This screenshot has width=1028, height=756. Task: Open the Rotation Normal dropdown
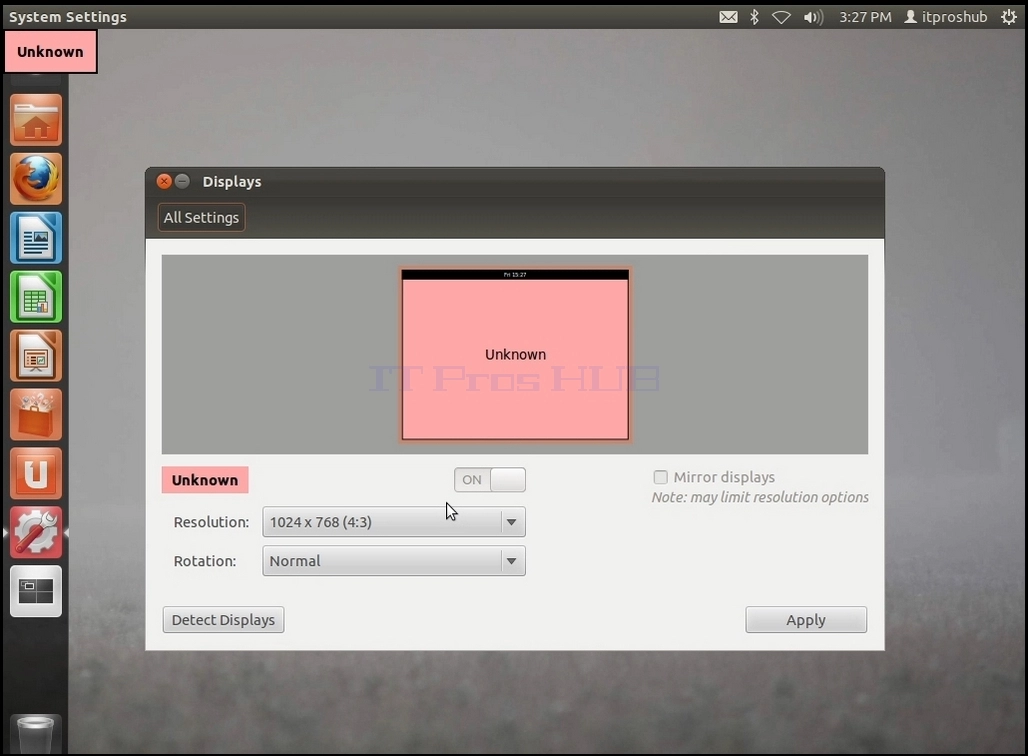(x=393, y=561)
